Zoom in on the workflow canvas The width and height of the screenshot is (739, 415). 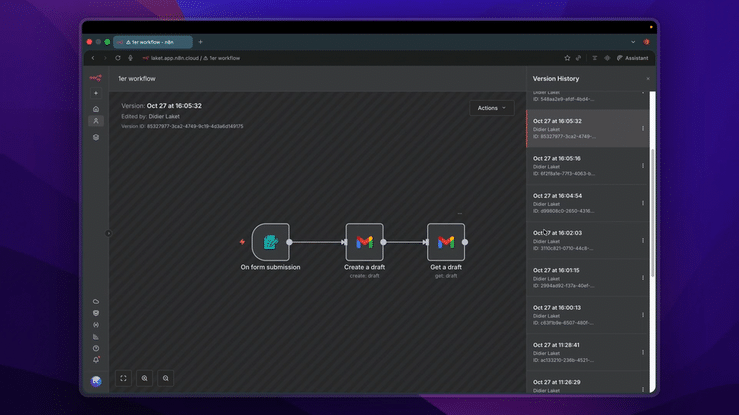145,378
